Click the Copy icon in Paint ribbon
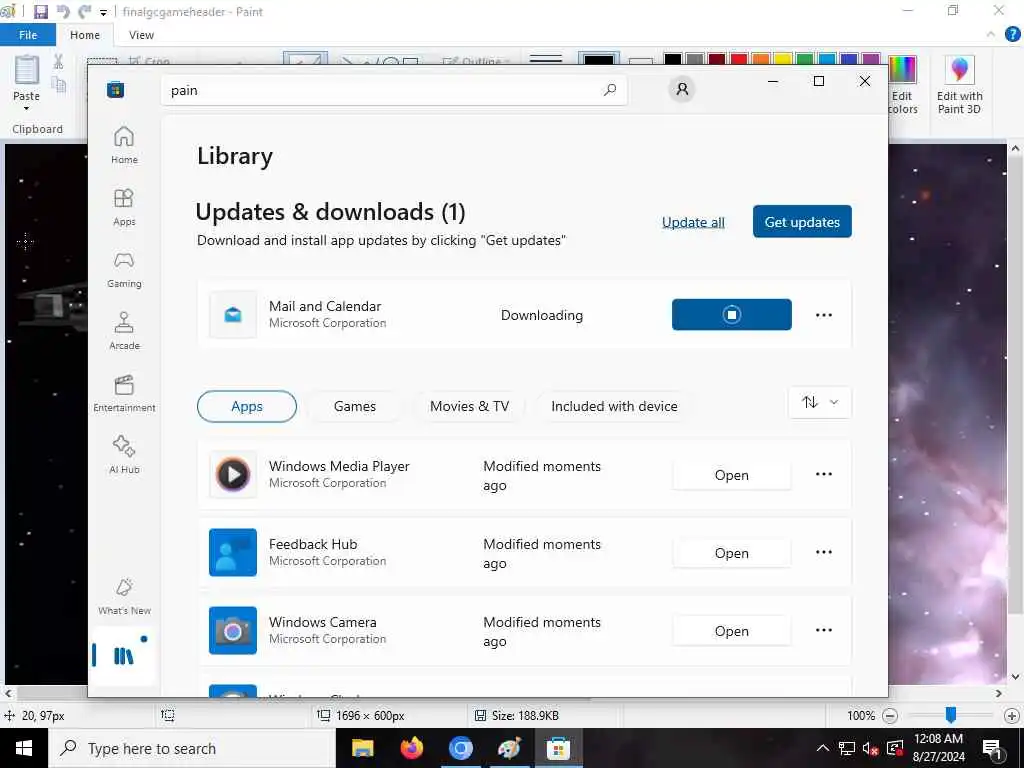1024x768 pixels. coord(59,85)
